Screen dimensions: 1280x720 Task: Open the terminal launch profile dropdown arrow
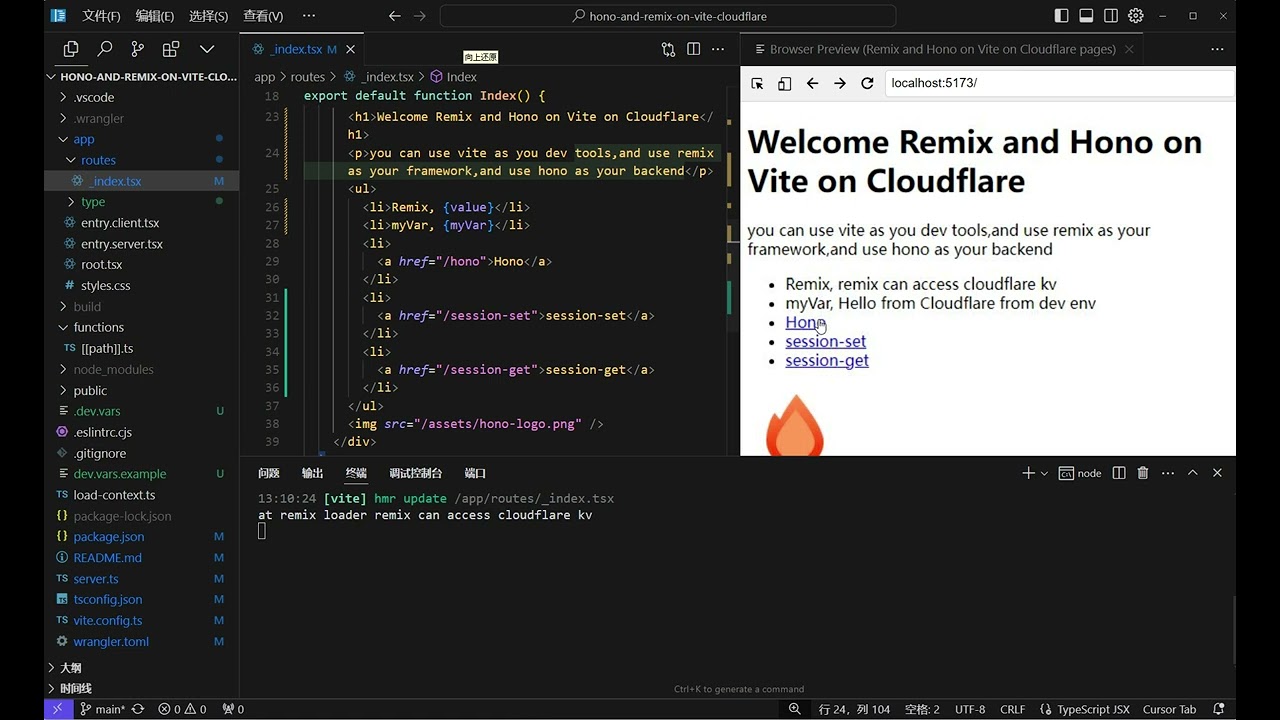[1045, 473]
